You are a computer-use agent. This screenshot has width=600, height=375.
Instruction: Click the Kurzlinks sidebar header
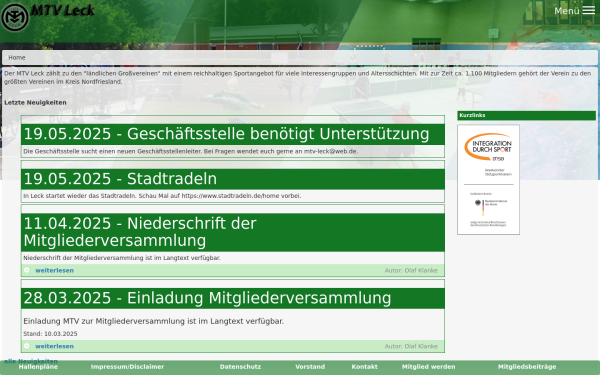coord(526,115)
